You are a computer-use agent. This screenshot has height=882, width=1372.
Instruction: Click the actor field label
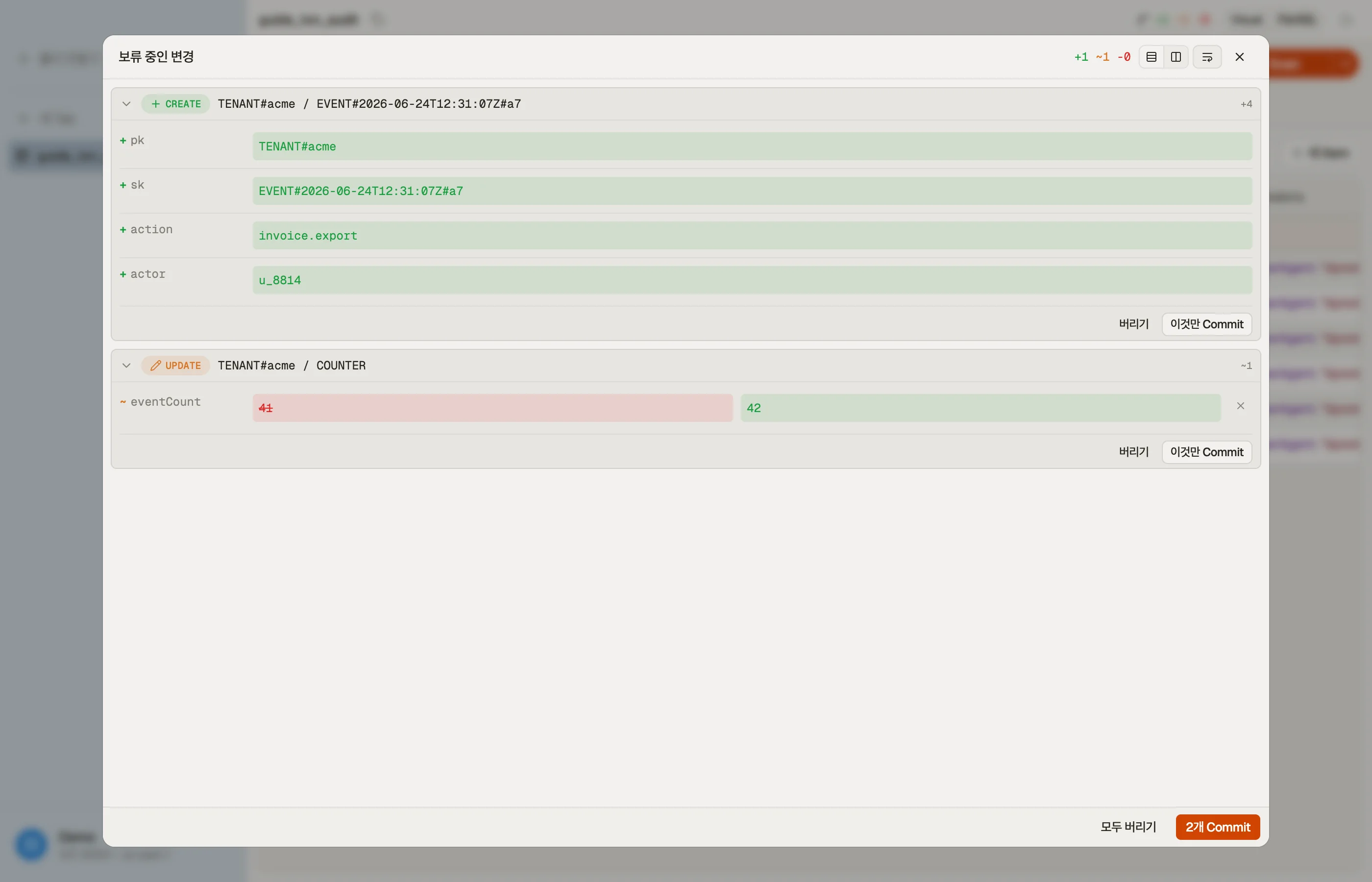tap(148, 274)
